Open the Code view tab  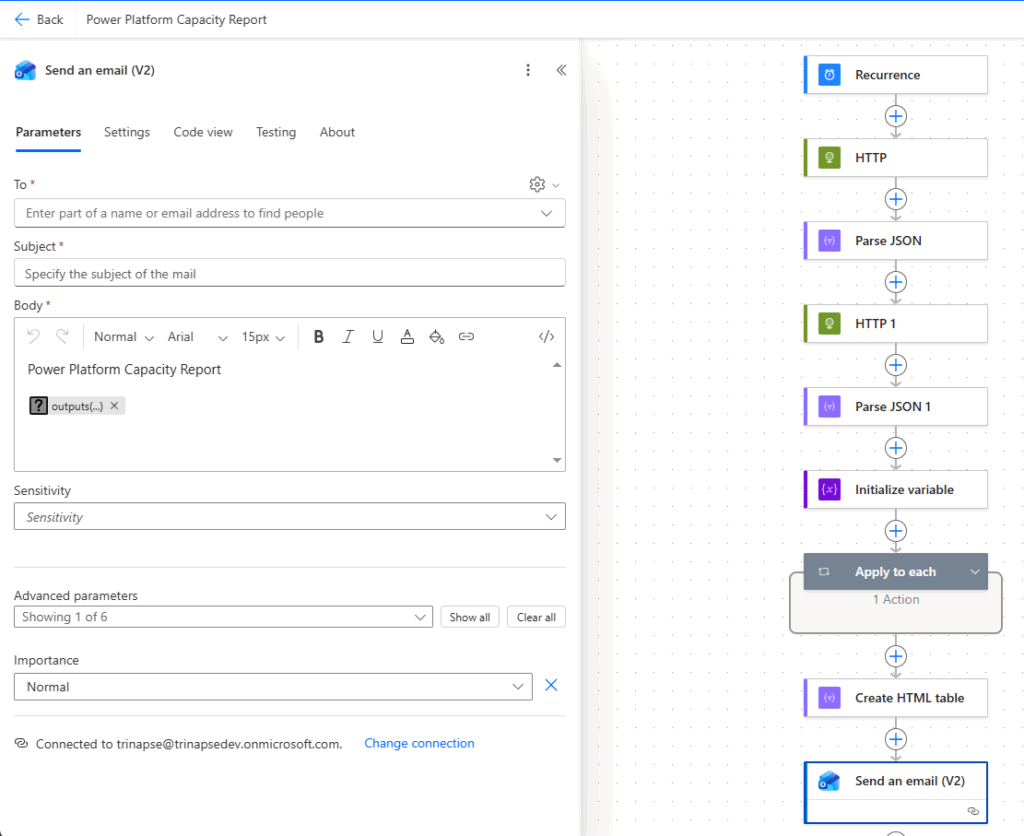pos(203,132)
